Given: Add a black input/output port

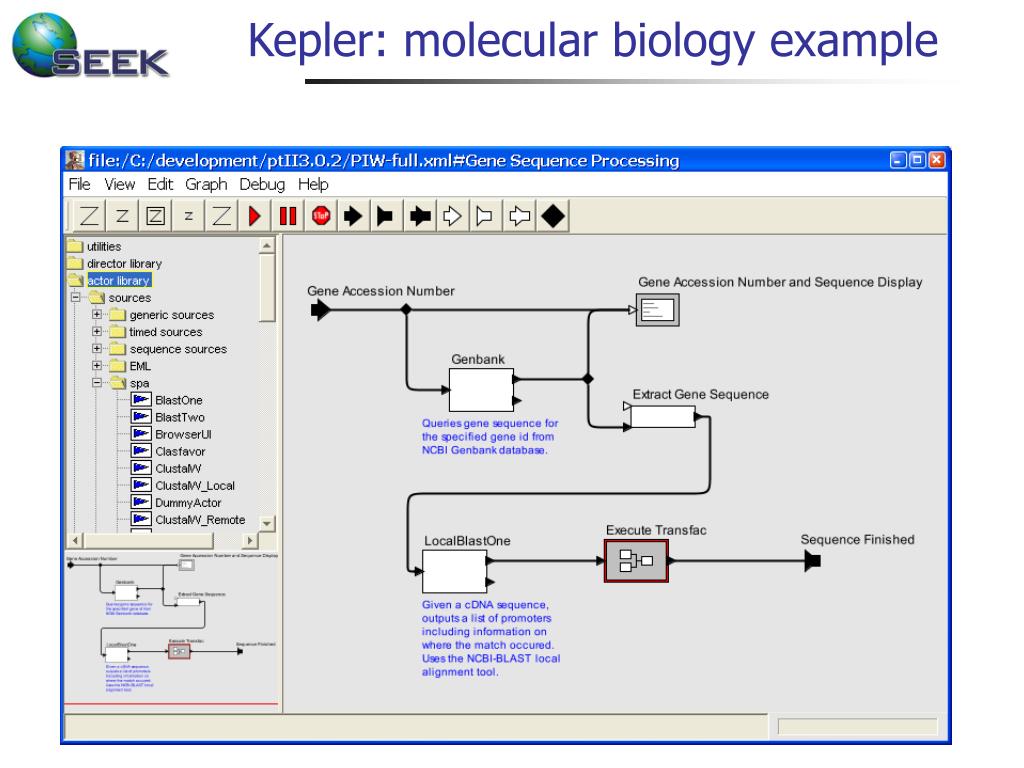Looking at the screenshot, I should click(420, 216).
